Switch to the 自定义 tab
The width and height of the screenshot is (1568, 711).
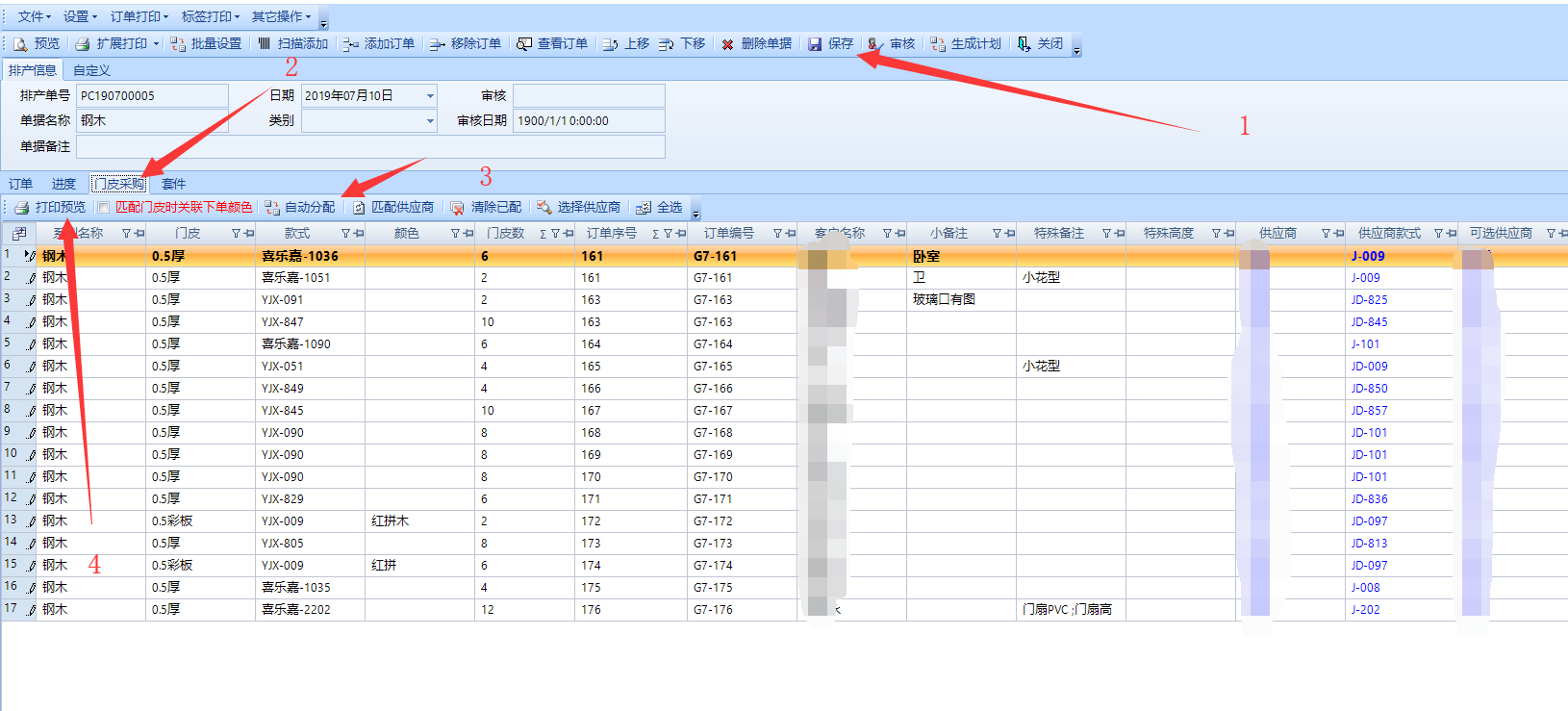[91, 70]
